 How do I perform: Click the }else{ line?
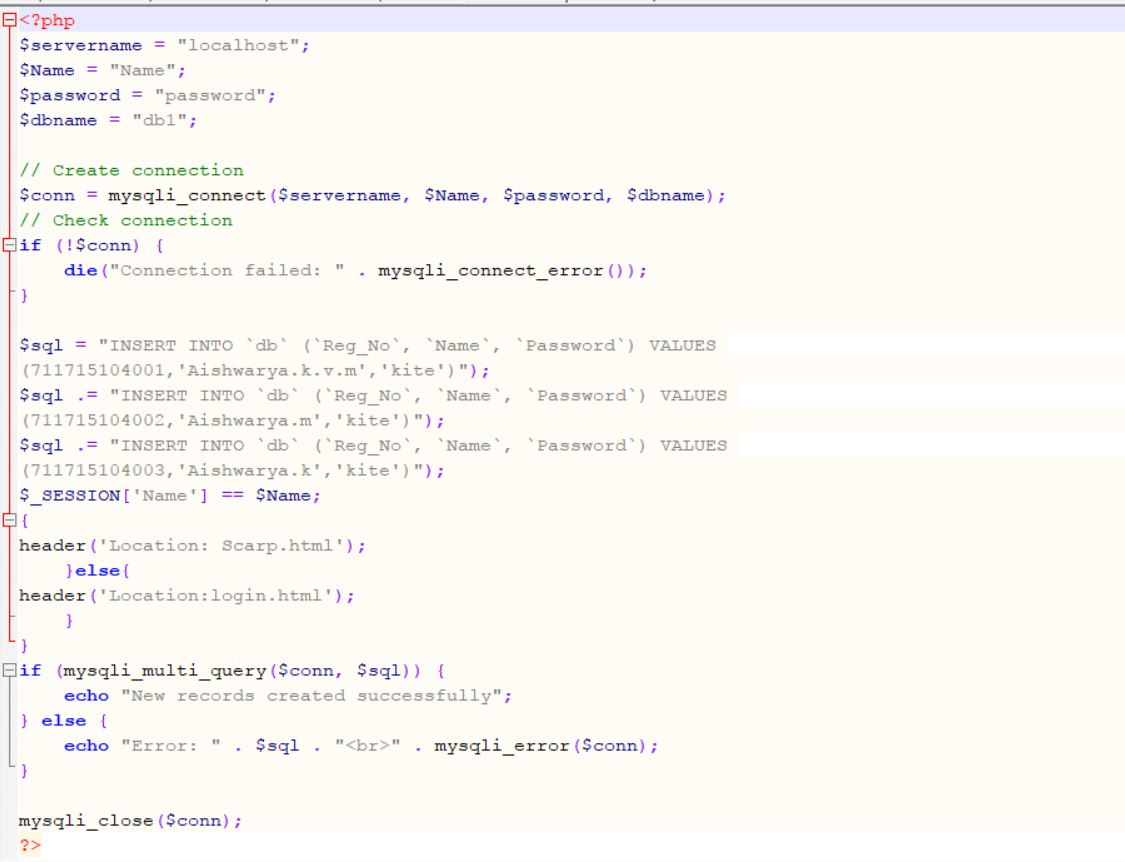click(x=97, y=571)
